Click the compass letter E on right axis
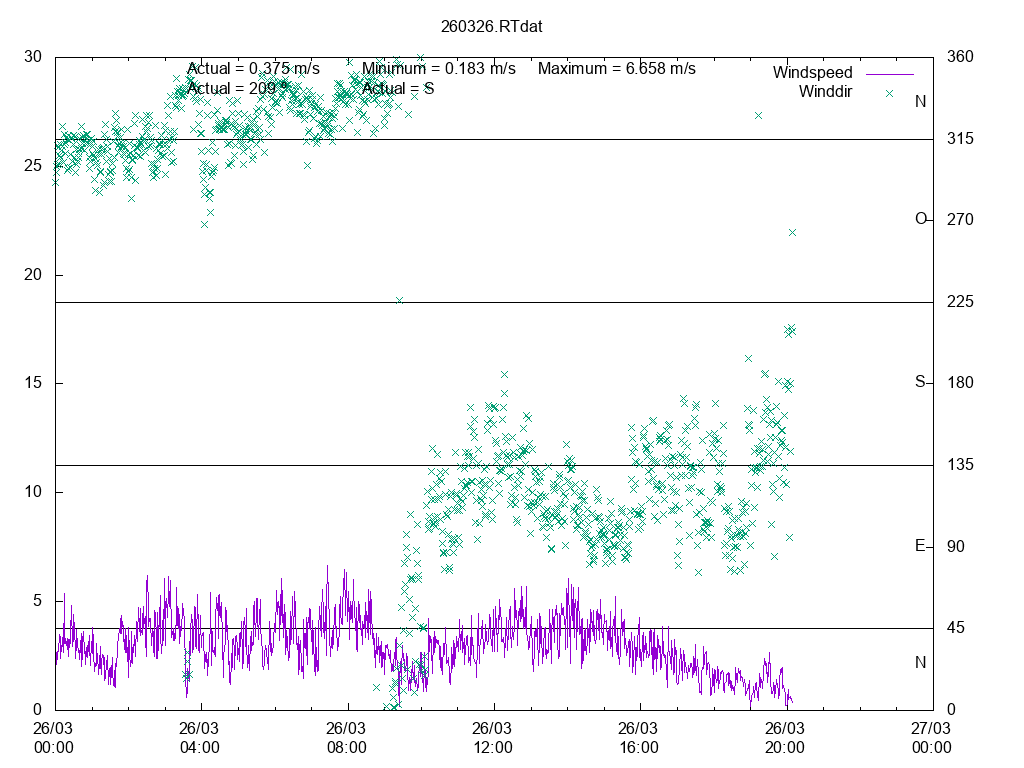 pyautogui.click(x=920, y=546)
